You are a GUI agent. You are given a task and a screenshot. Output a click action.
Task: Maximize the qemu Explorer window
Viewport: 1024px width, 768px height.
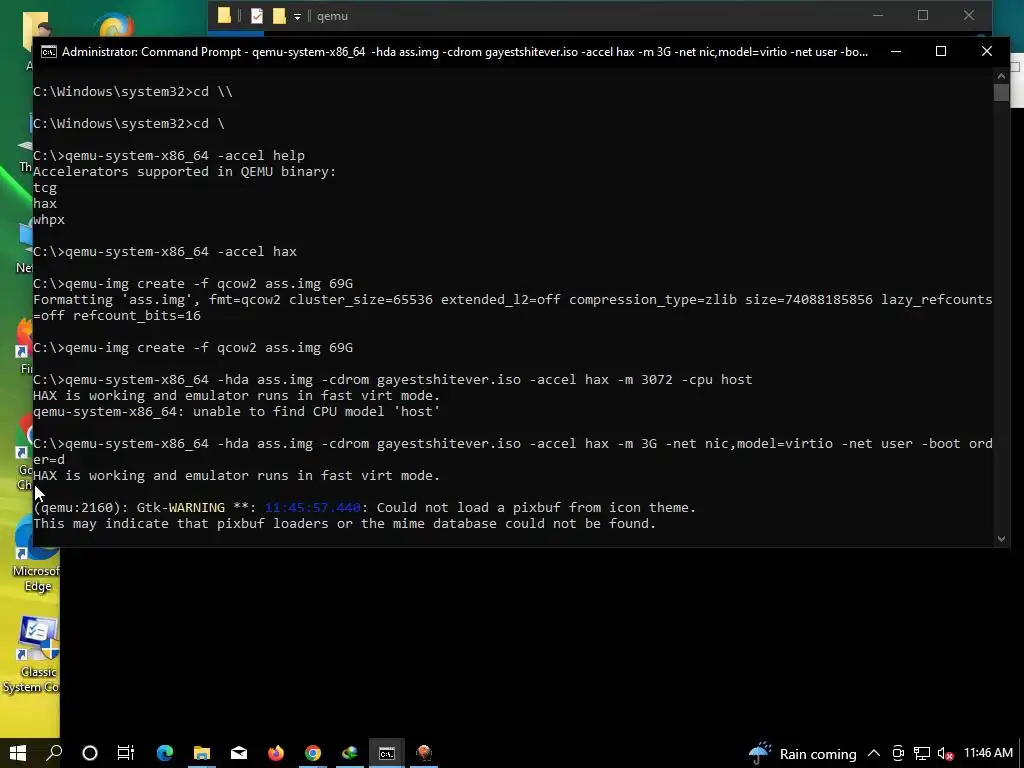pyautogui.click(x=923, y=15)
